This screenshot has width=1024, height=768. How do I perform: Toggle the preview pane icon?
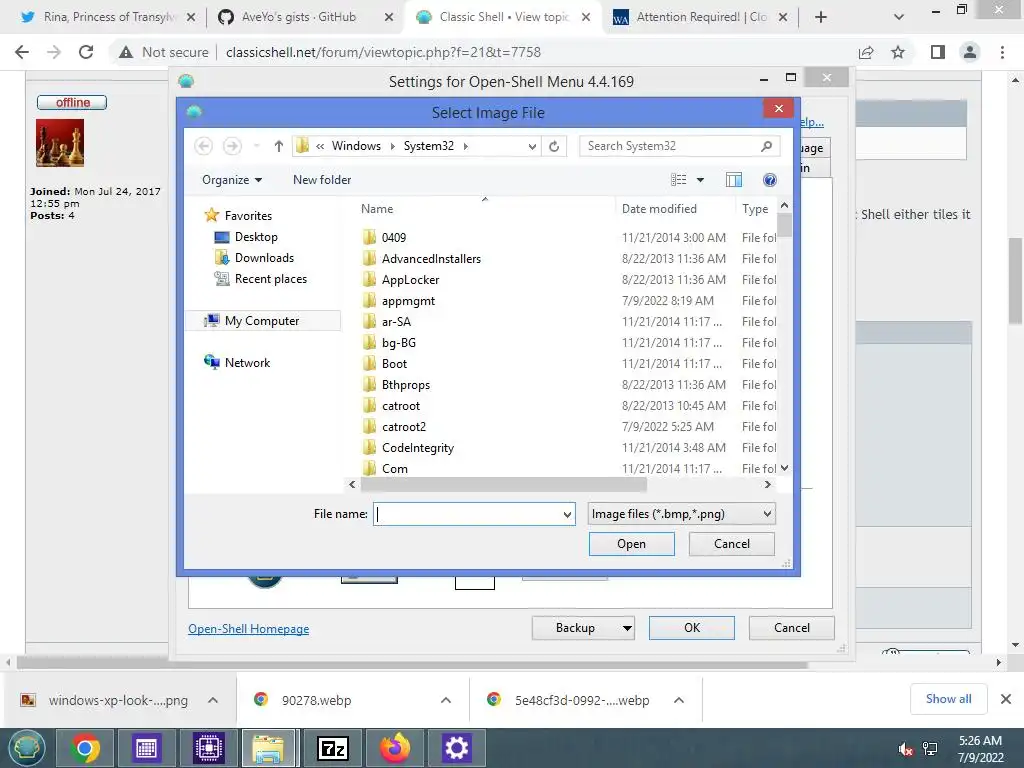coord(734,180)
